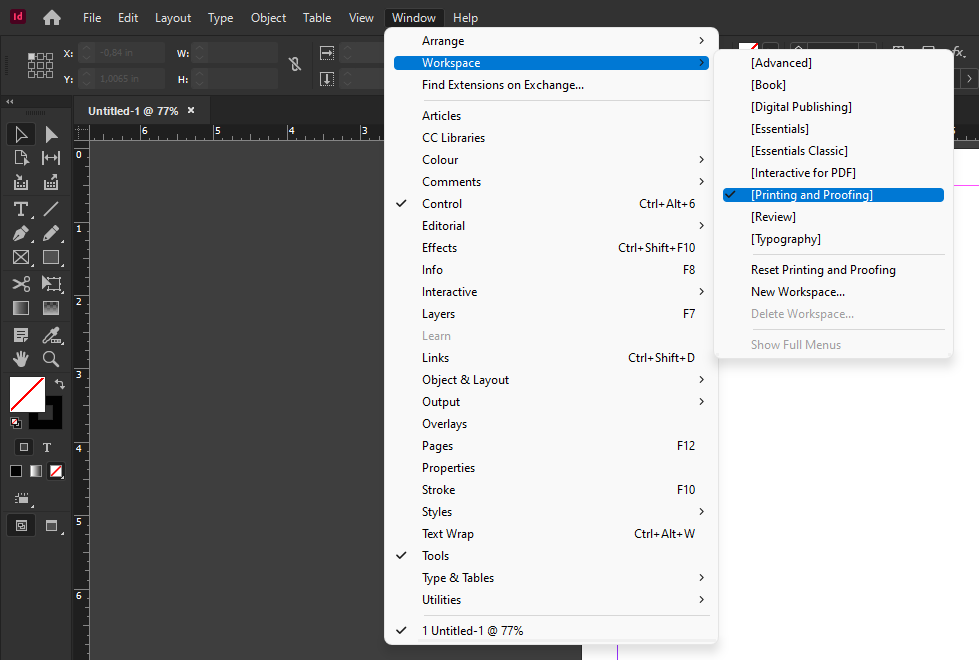979x660 pixels.
Task: Toggle formatting affects container
Action: coord(24,447)
